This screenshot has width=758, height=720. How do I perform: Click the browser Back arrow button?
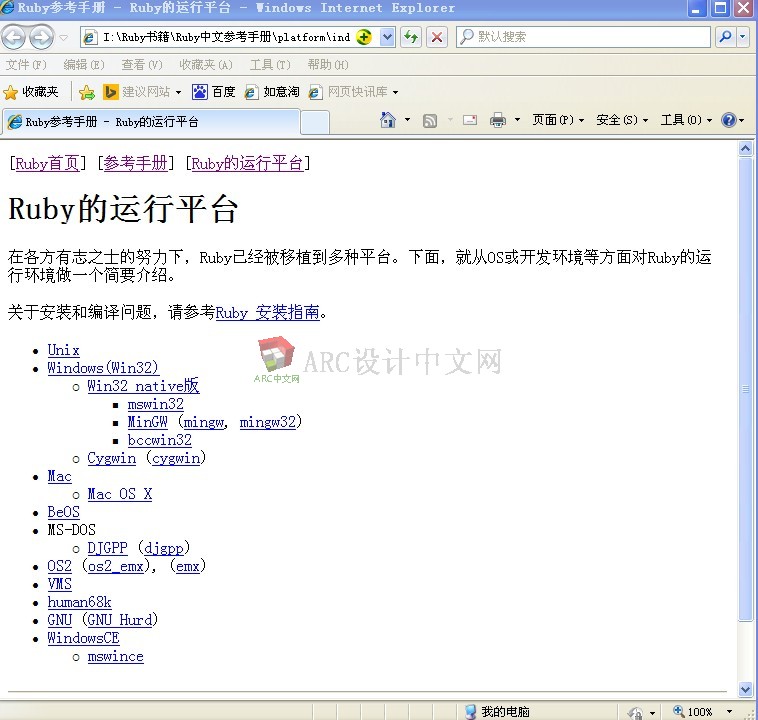(x=14, y=37)
